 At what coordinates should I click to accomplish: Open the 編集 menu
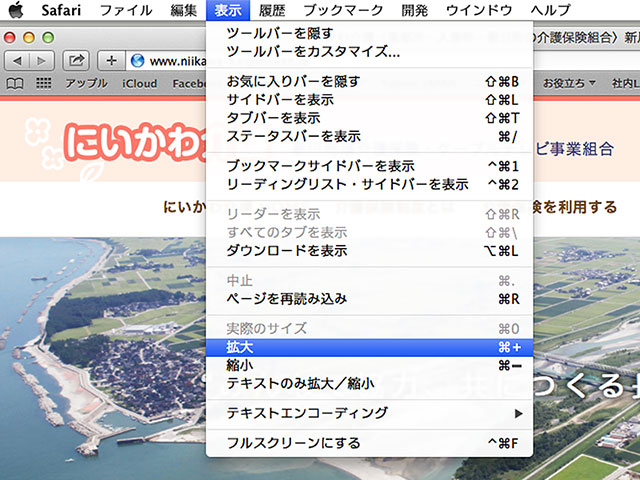pos(184,10)
